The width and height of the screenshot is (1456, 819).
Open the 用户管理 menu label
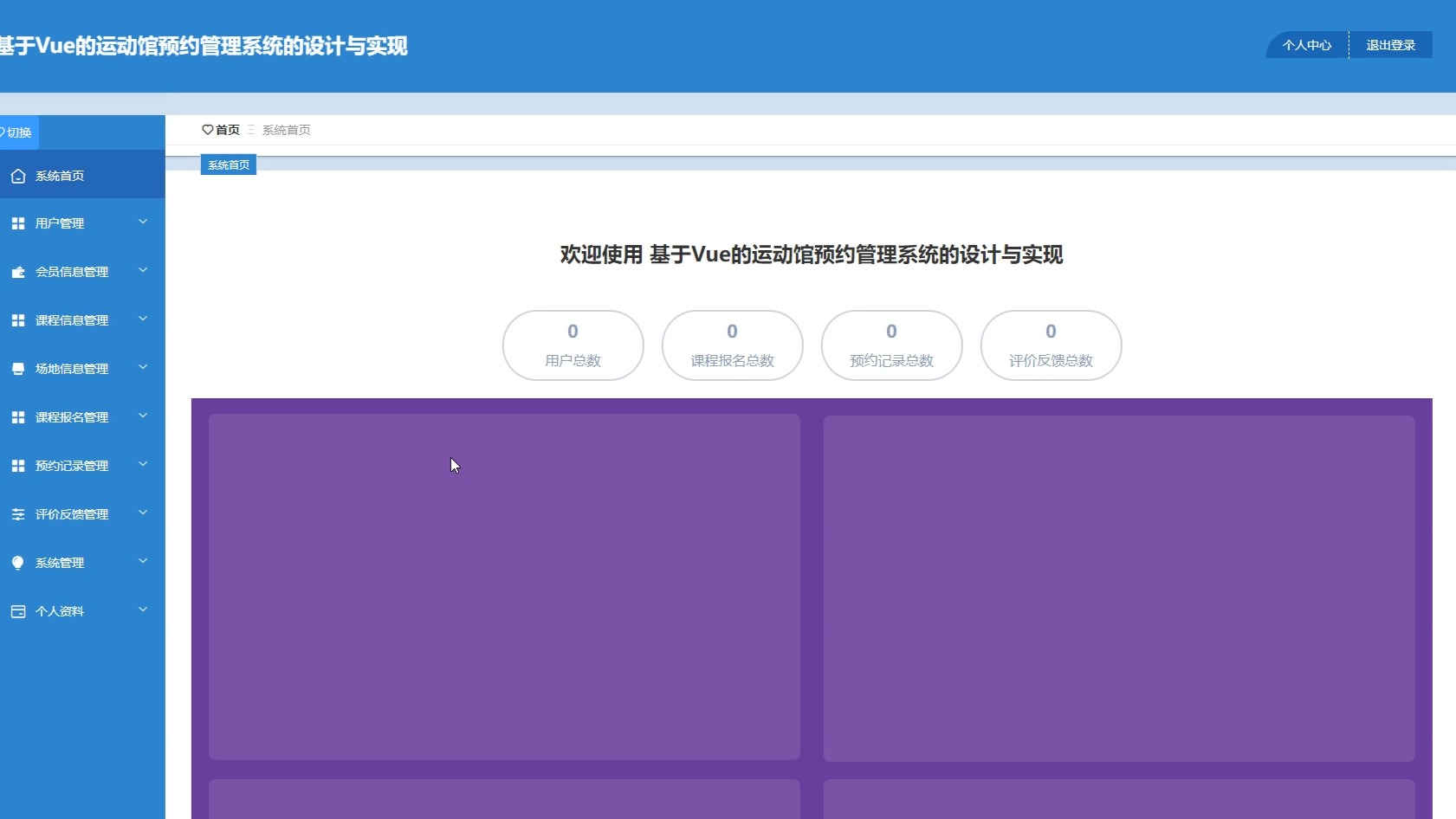tap(60, 223)
